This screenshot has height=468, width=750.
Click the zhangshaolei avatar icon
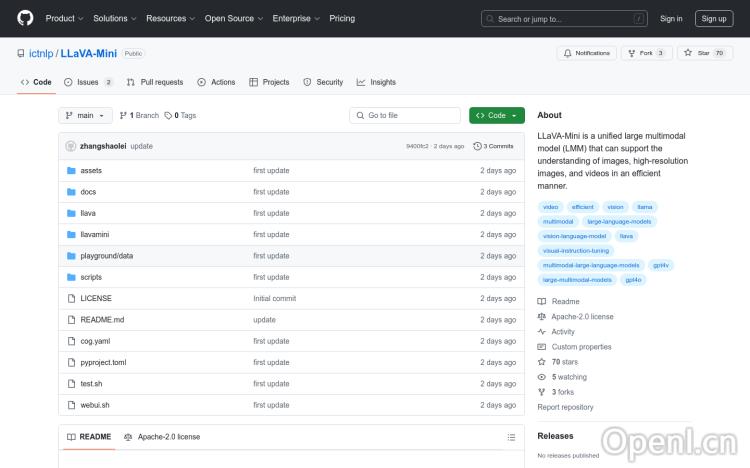pos(70,146)
